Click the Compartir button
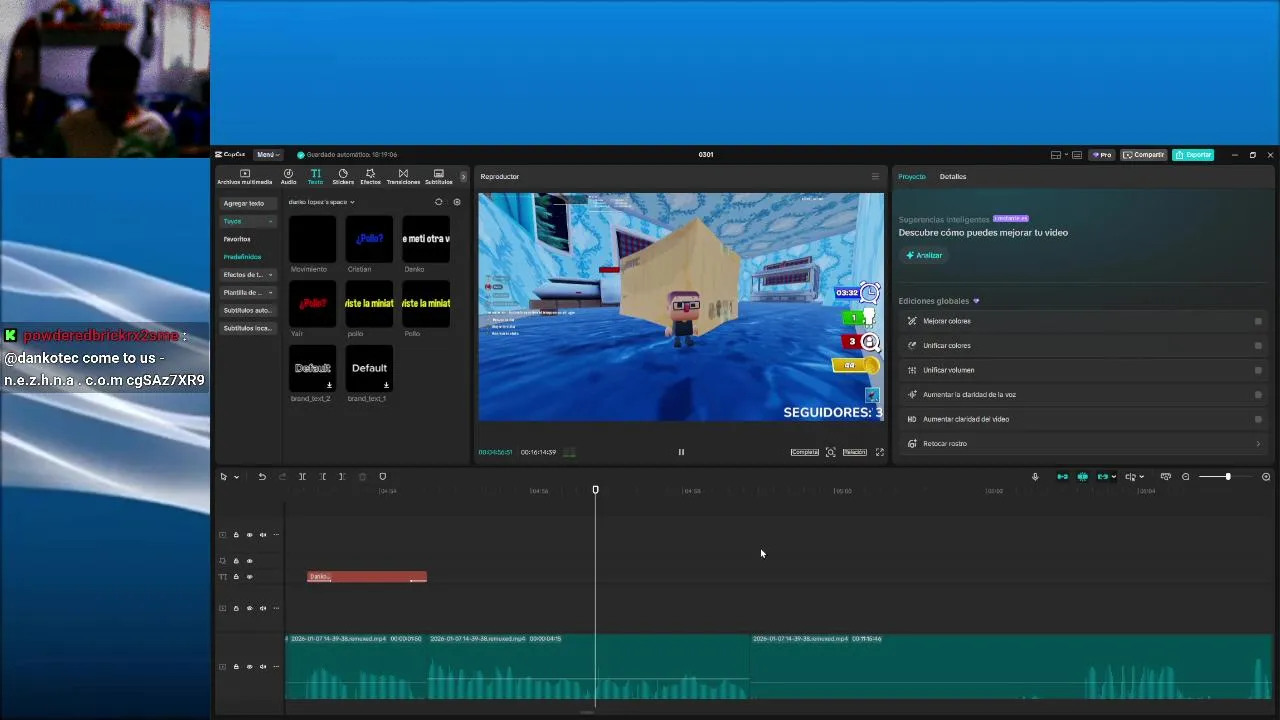1280x720 pixels. tap(1143, 155)
